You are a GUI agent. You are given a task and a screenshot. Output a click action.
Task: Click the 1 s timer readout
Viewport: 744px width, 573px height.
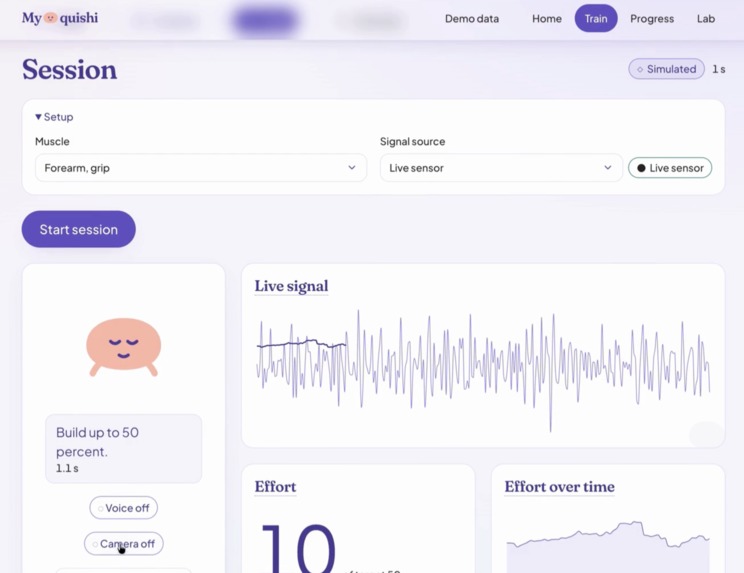pos(718,69)
